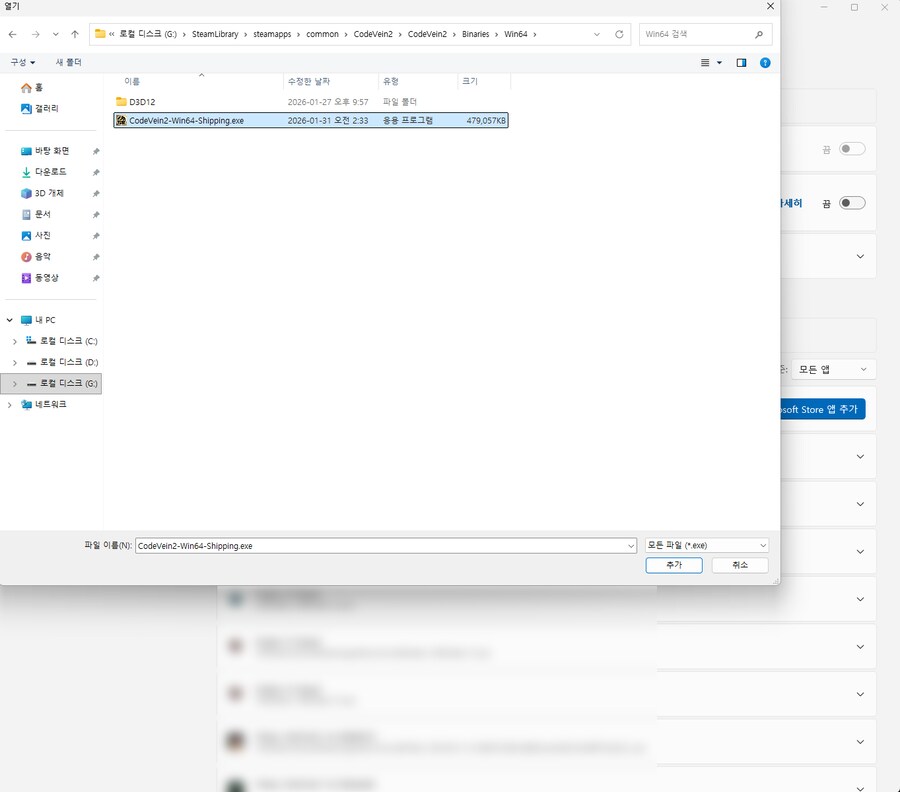The image size is (900, 792).
Task: Toggle the upper 끔 switch
Action: pyautogui.click(x=852, y=149)
